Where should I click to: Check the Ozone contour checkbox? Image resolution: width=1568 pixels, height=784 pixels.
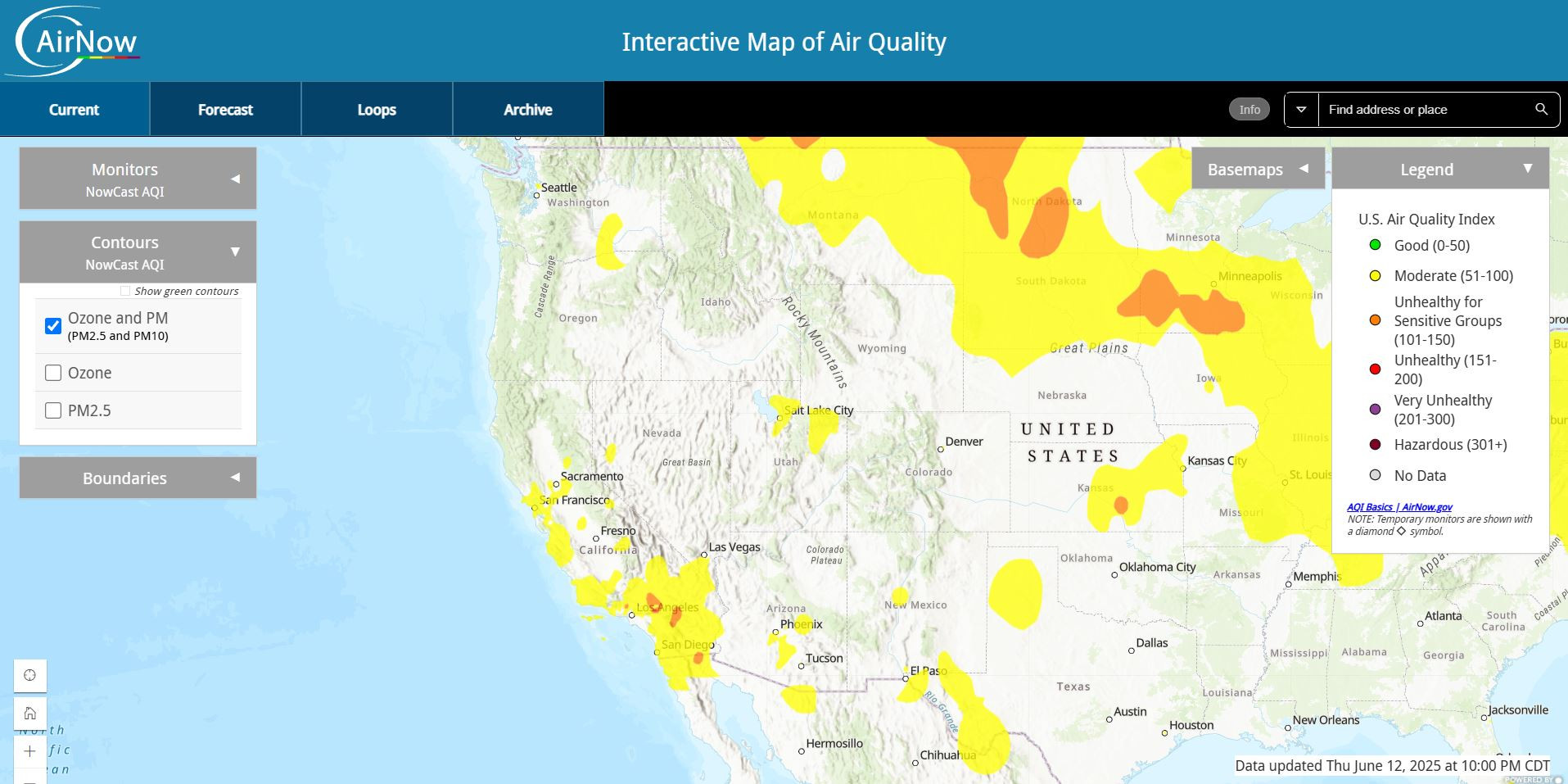pos(53,373)
